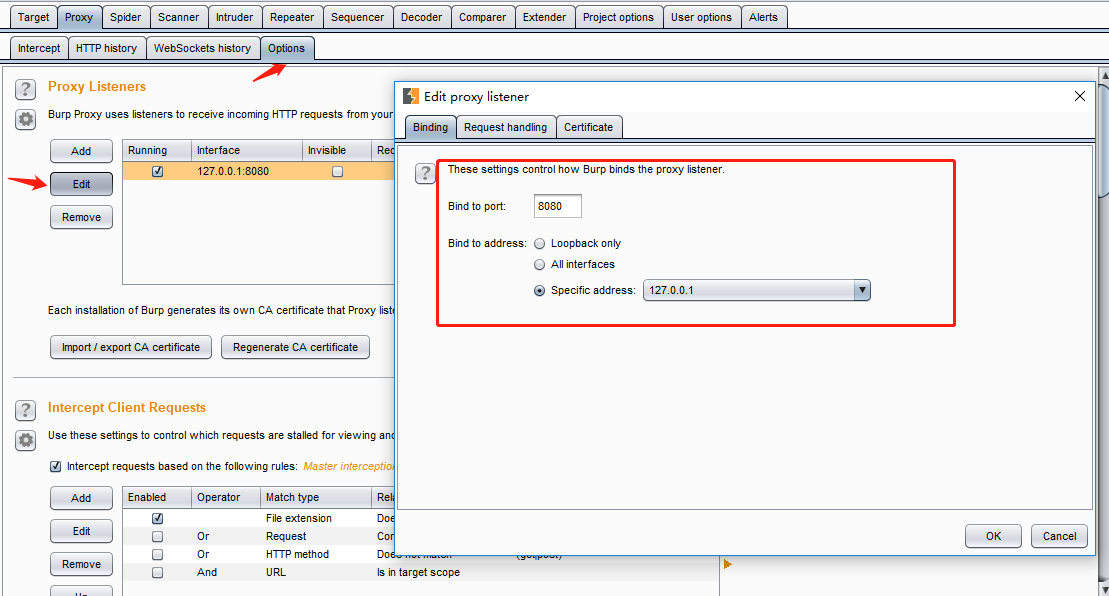Open the Project options tab

point(619,17)
